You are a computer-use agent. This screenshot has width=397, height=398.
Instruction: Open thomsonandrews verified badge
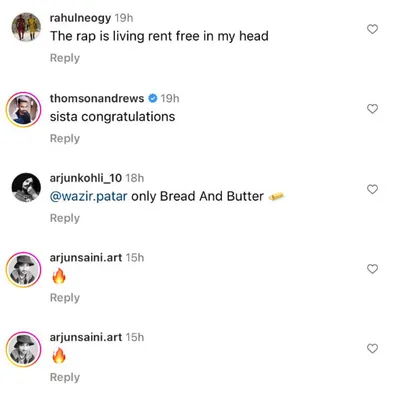(152, 98)
